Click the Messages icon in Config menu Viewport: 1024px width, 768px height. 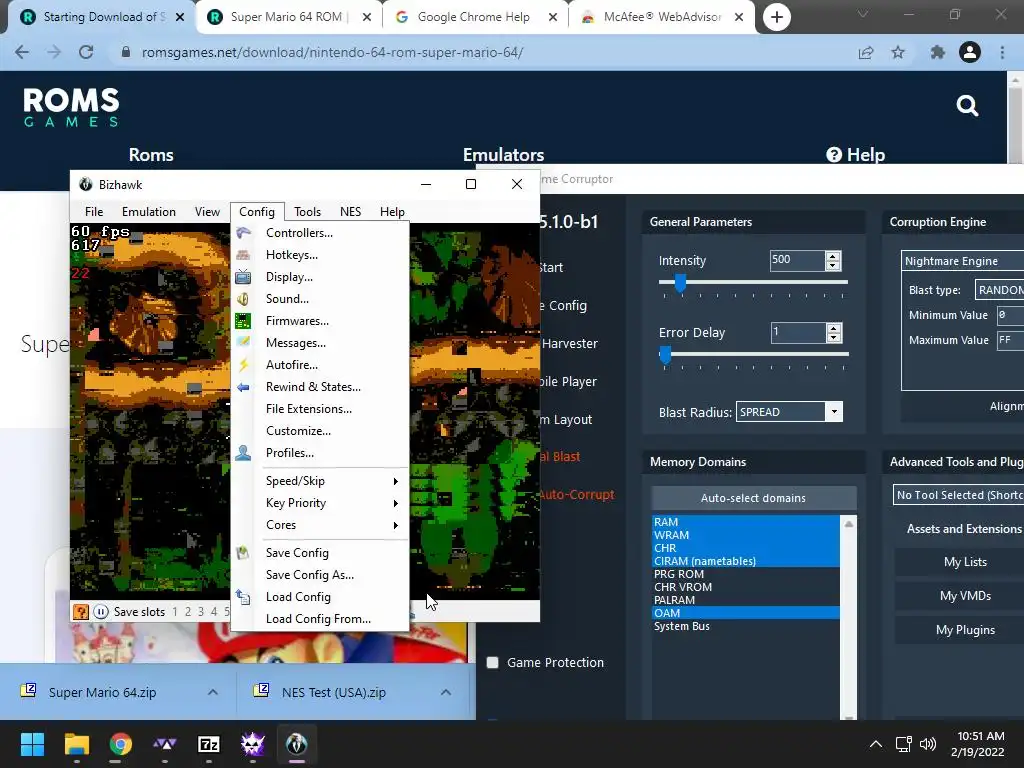(244, 342)
